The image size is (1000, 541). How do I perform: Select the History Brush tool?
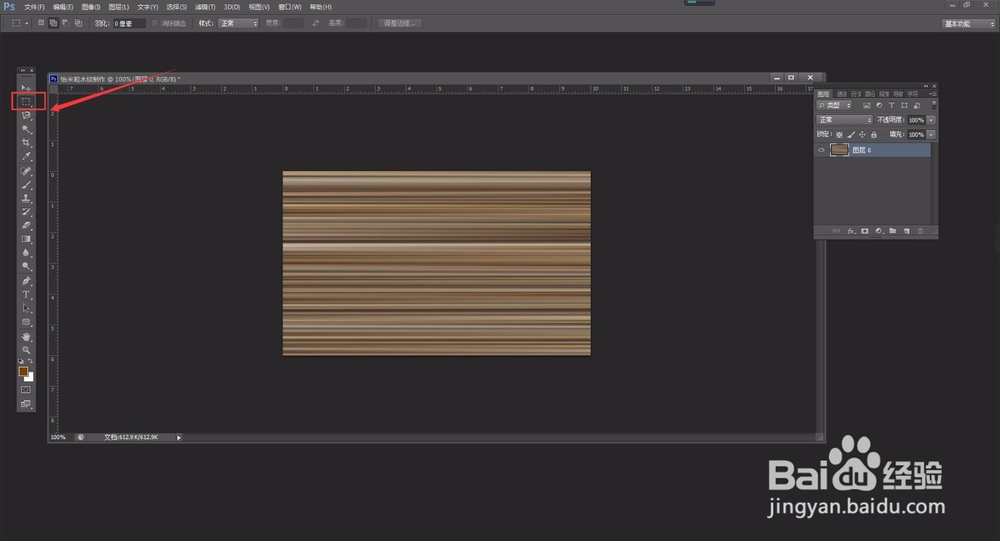click(26, 212)
